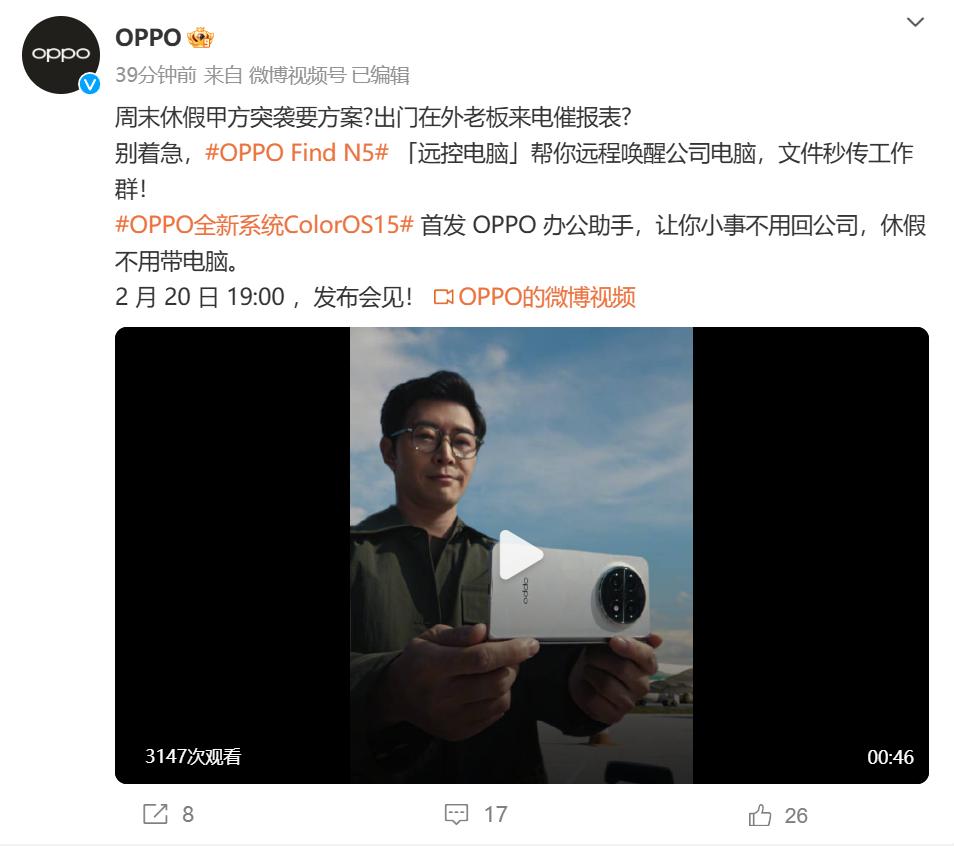The width and height of the screenshot is (954, 846).
Task: Click the 3147次观看 view count overlay
Action: click(193, 757)
